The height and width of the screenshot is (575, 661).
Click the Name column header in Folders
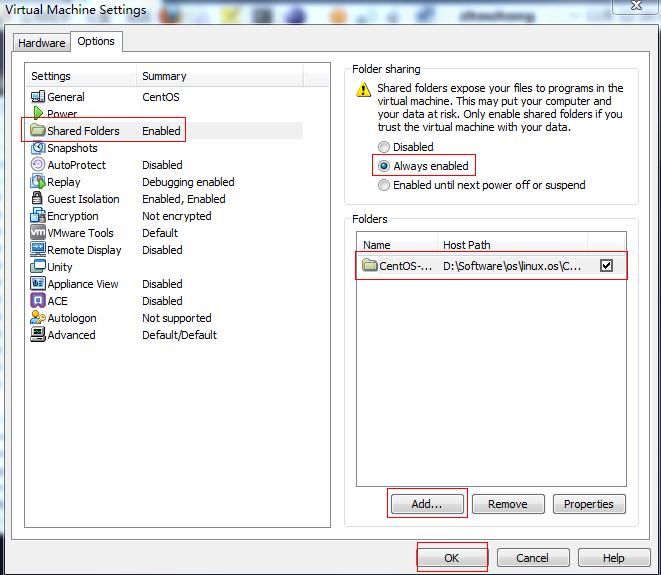397,245
